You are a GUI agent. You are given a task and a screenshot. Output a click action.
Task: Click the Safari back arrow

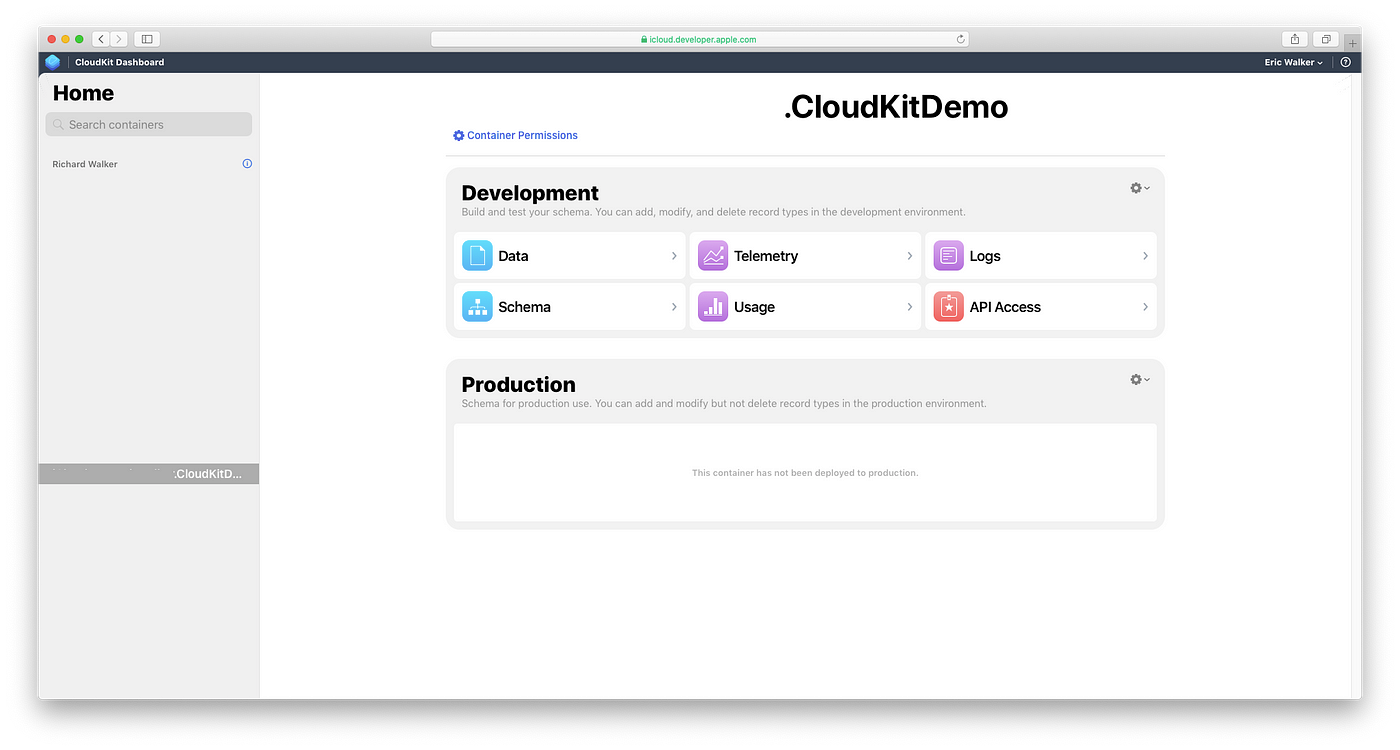101,39
